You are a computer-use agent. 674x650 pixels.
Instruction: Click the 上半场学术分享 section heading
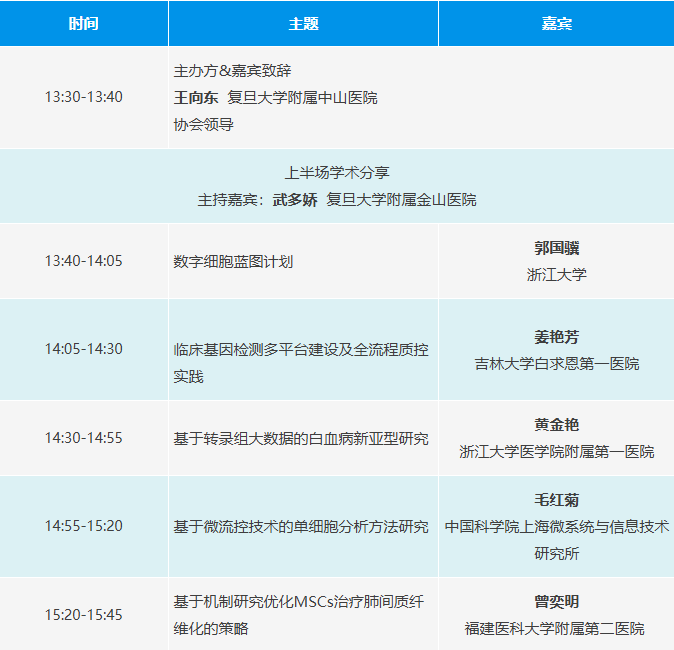[337, 173]
